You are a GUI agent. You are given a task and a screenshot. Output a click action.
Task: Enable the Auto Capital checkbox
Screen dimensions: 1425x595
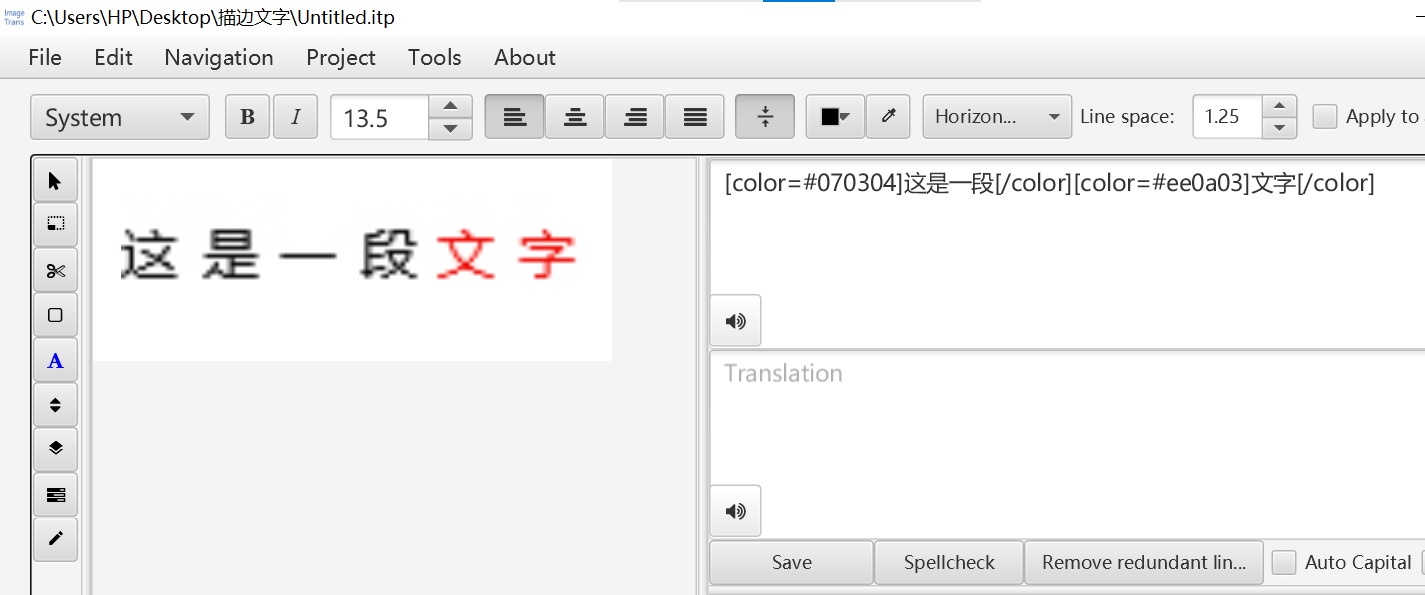point(1283,562)
